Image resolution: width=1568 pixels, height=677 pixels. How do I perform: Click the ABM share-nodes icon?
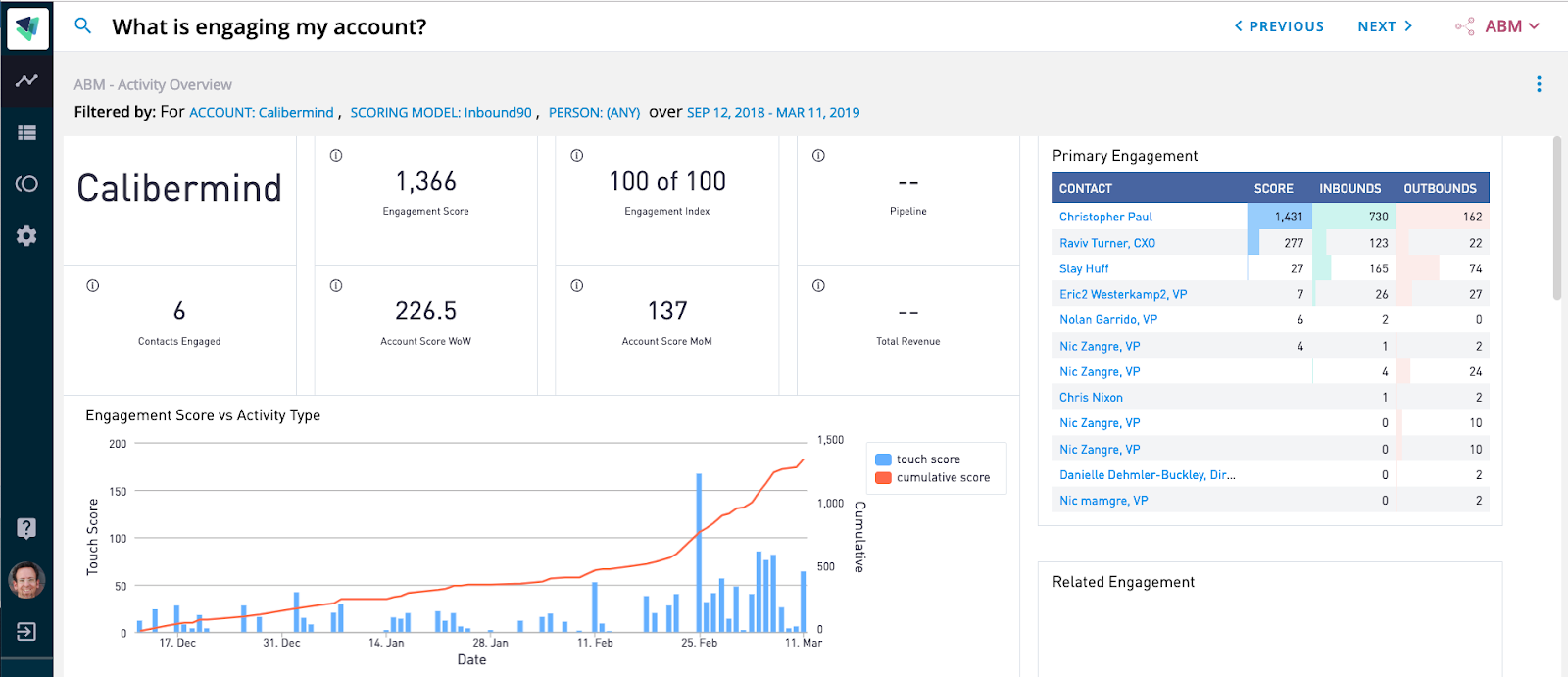[1465, 26]
